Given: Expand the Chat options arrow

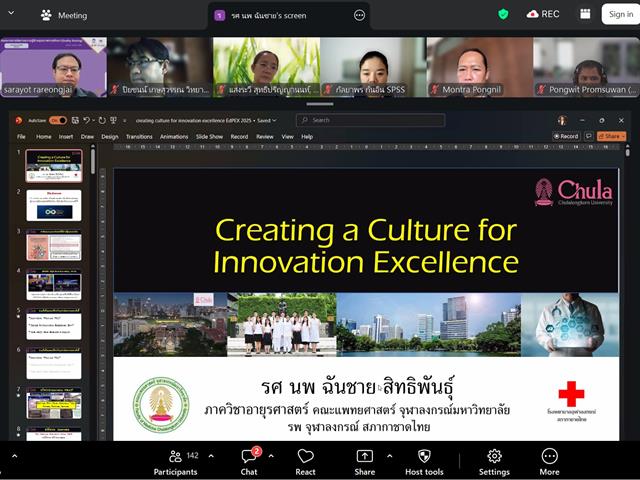Looking at the screenshot, I should click(x=271, y=456).
